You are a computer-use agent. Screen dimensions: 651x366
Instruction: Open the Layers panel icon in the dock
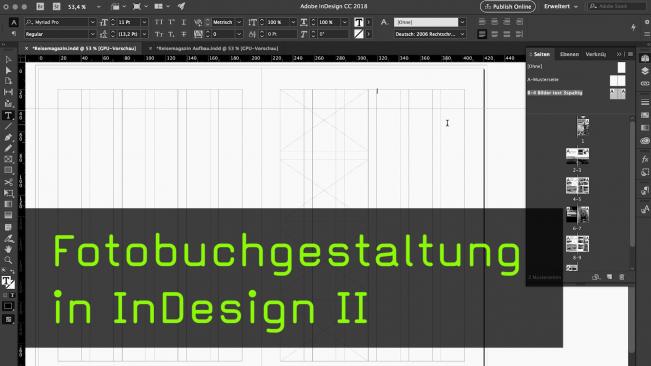(x=645, y=71)
